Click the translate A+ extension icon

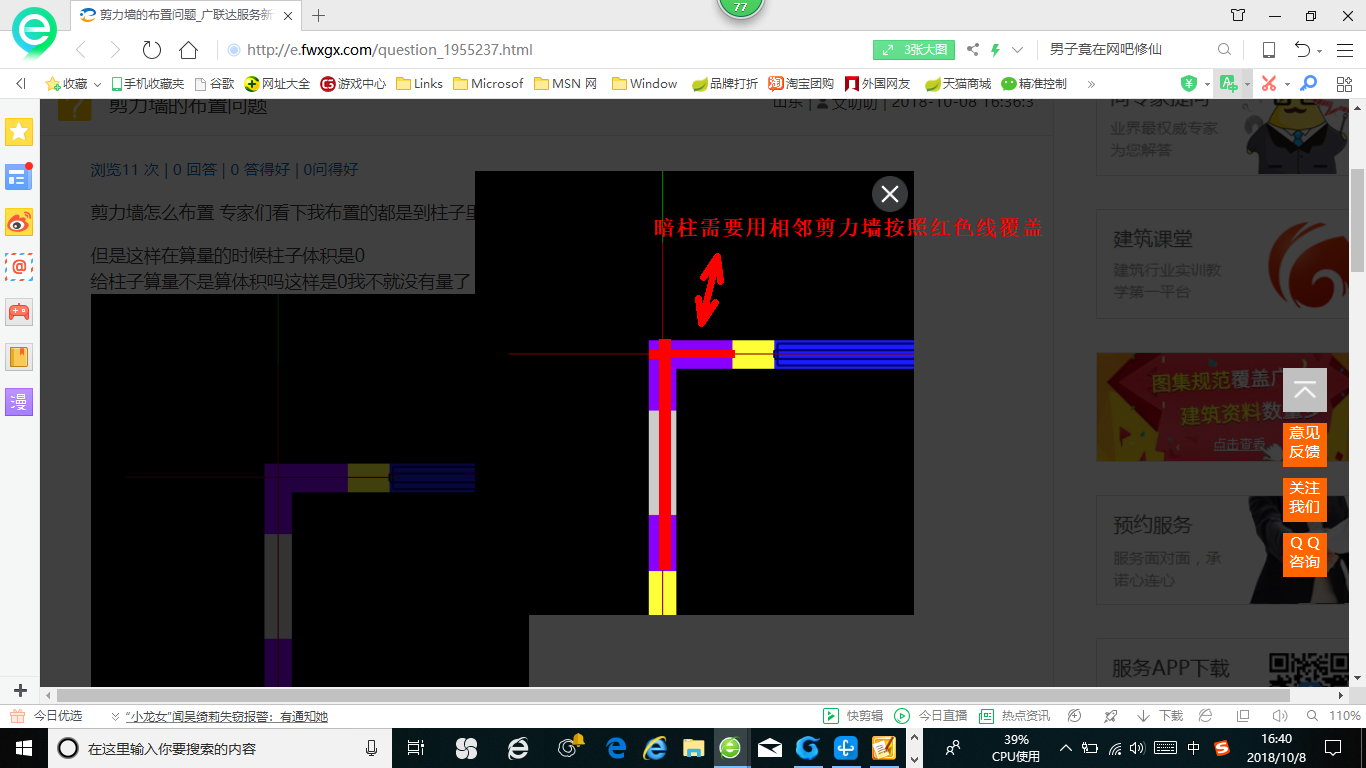[x=1229, y=84]
